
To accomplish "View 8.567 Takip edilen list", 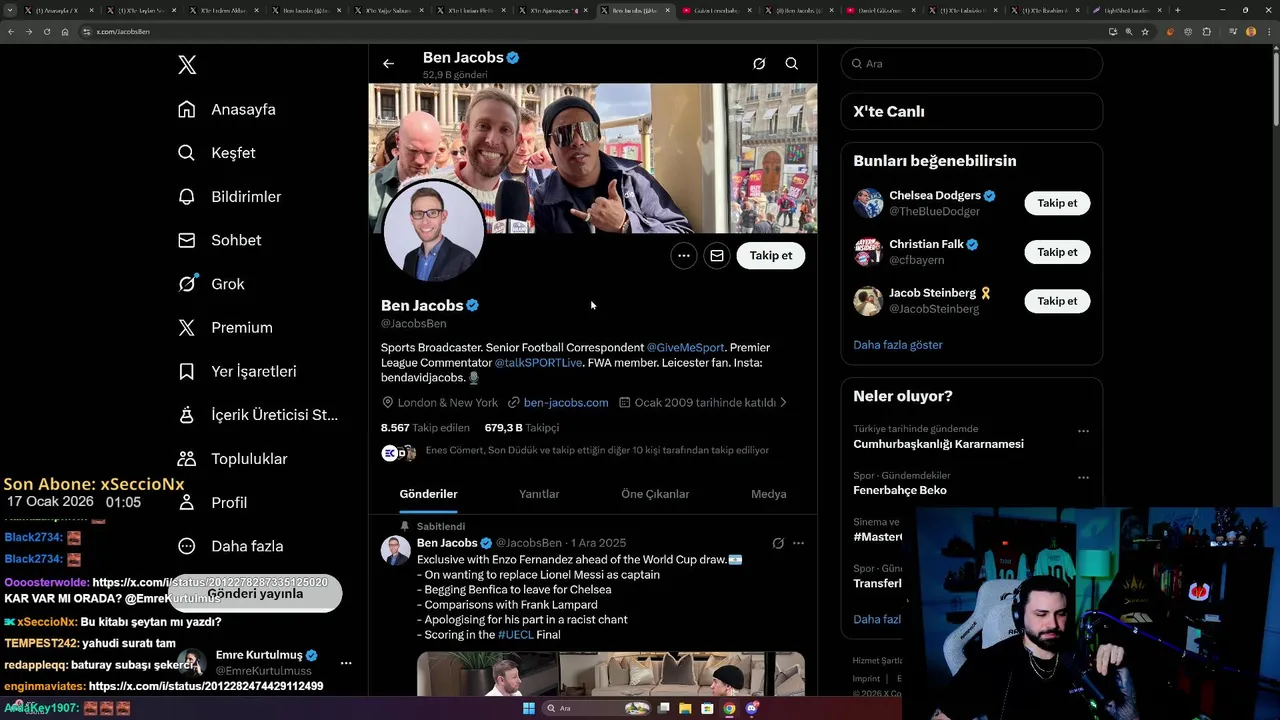I will pos(425,427).
